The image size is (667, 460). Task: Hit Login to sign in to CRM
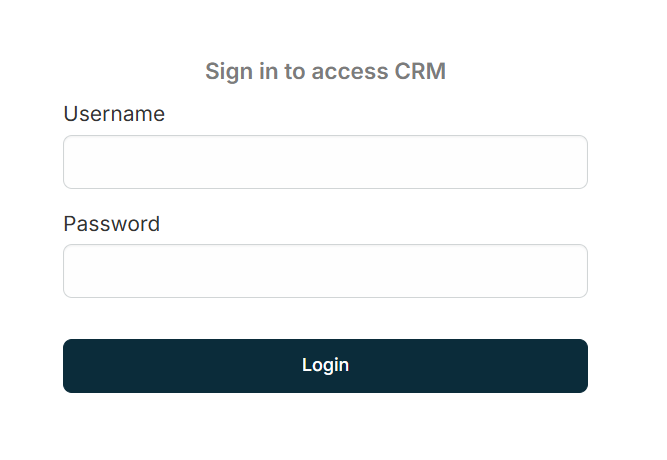click(x=325, y=366)
